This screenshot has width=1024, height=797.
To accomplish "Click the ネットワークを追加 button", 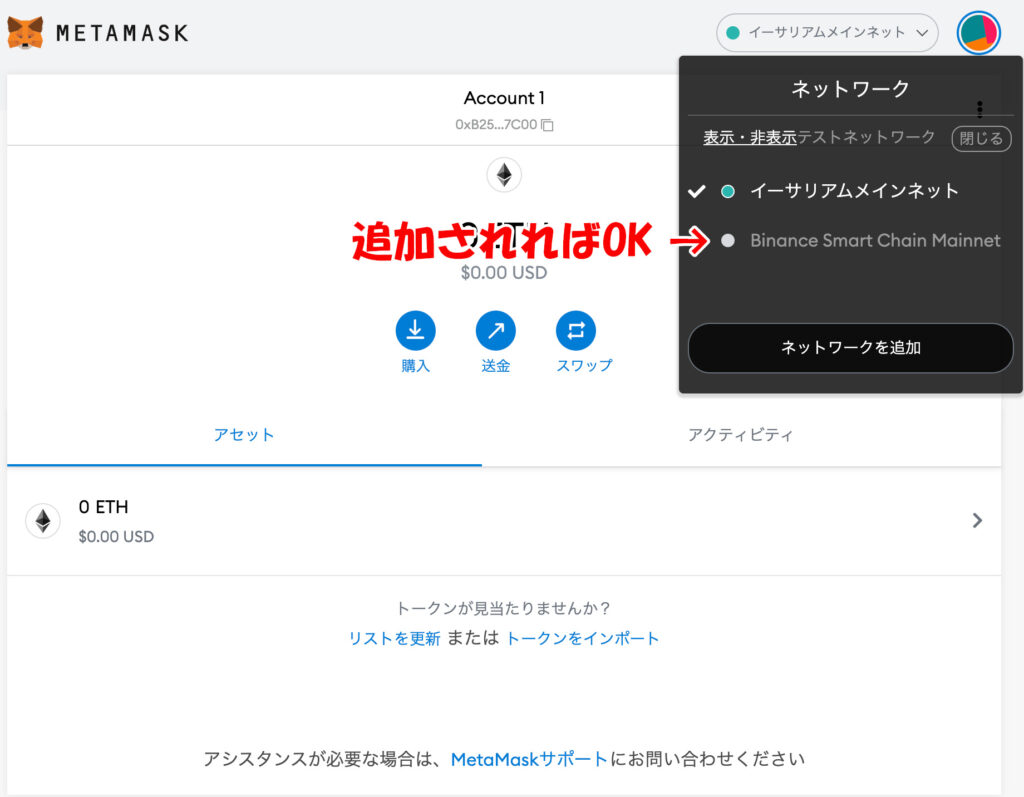I will tap(850, 348).
